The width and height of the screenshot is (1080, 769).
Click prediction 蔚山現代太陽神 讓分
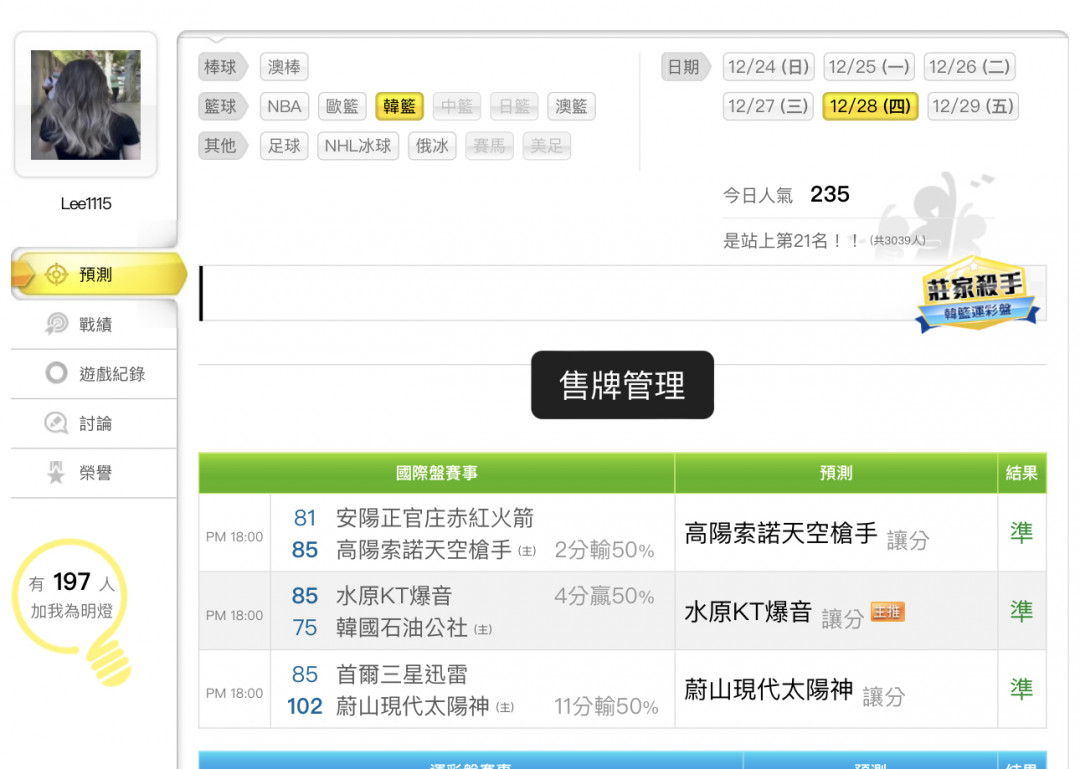point(794,690)
